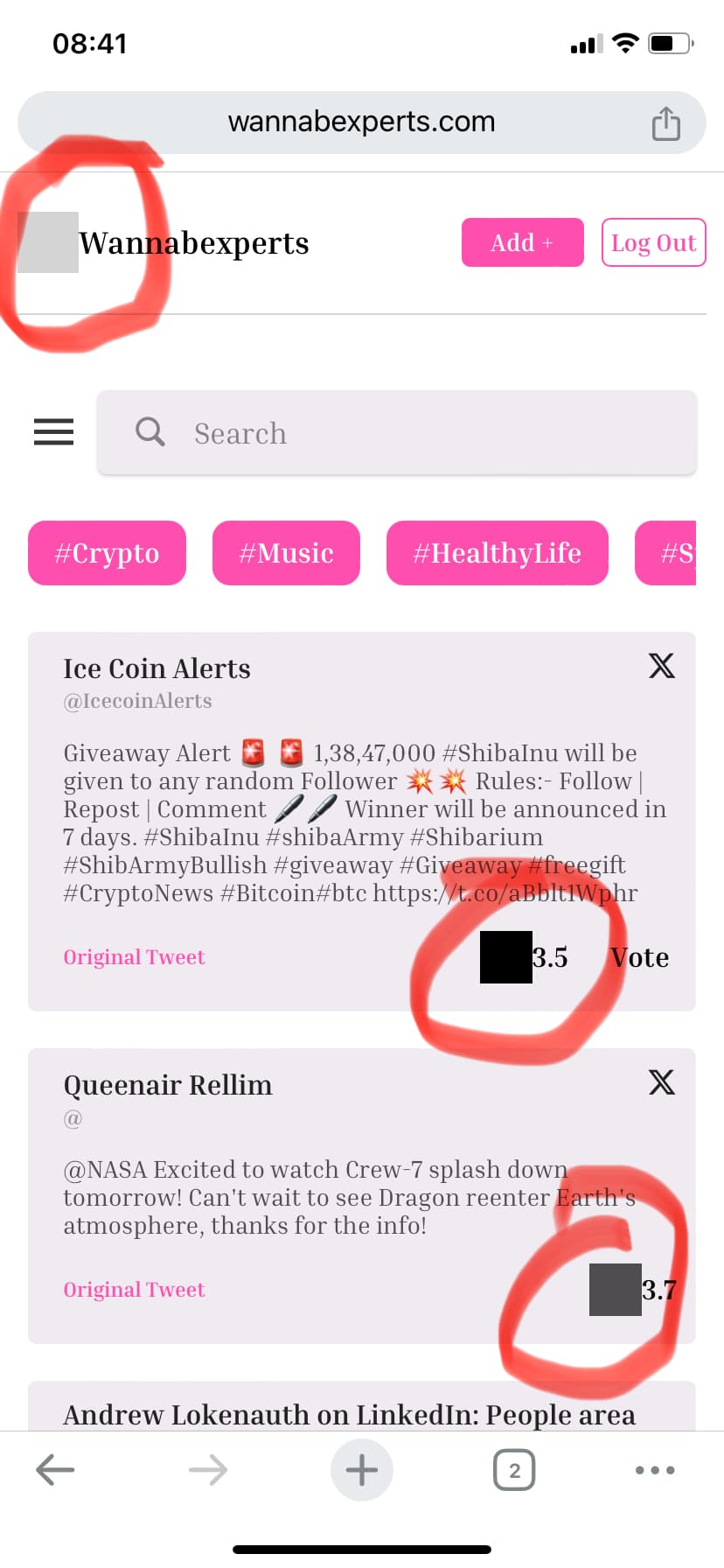Click the Add + button
724x1568 pixels.
click(x=523, y=242)
